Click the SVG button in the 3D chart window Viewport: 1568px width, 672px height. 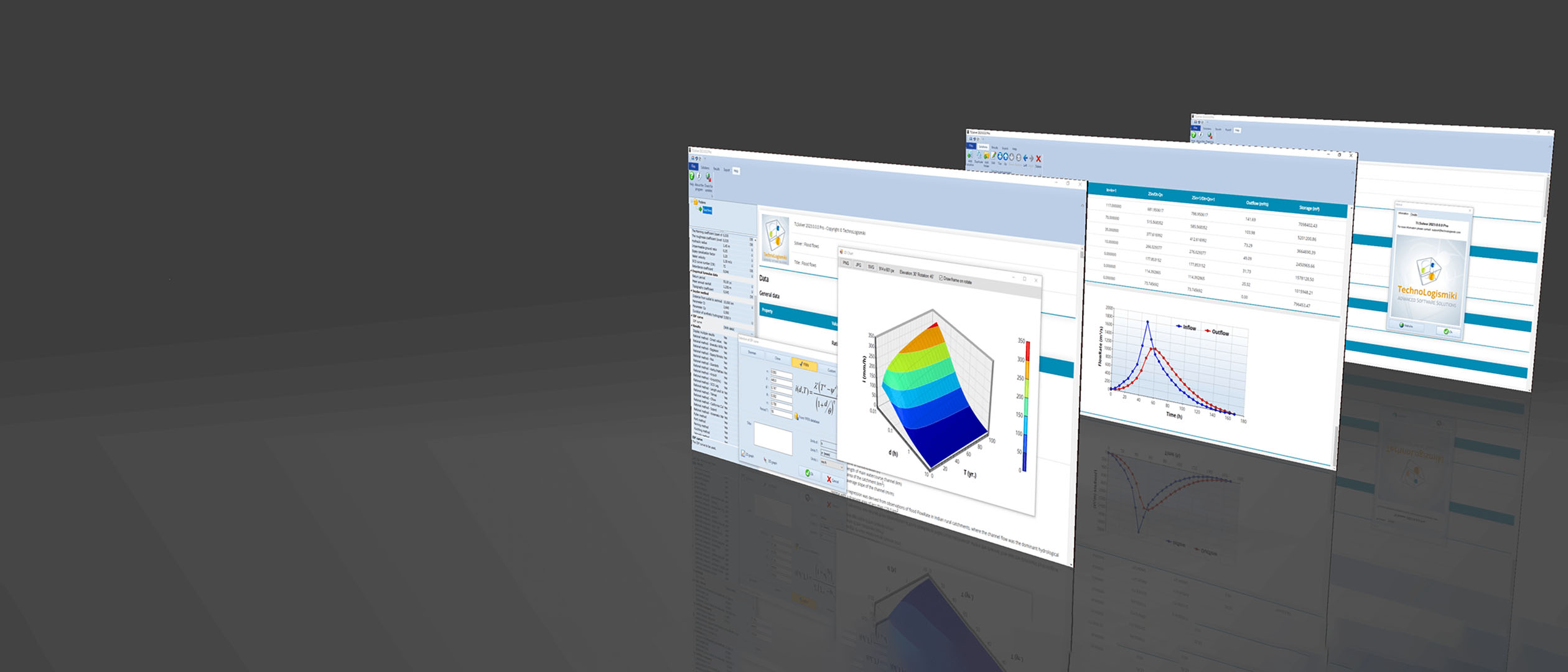pyautogui.click(x=871, y=267)
